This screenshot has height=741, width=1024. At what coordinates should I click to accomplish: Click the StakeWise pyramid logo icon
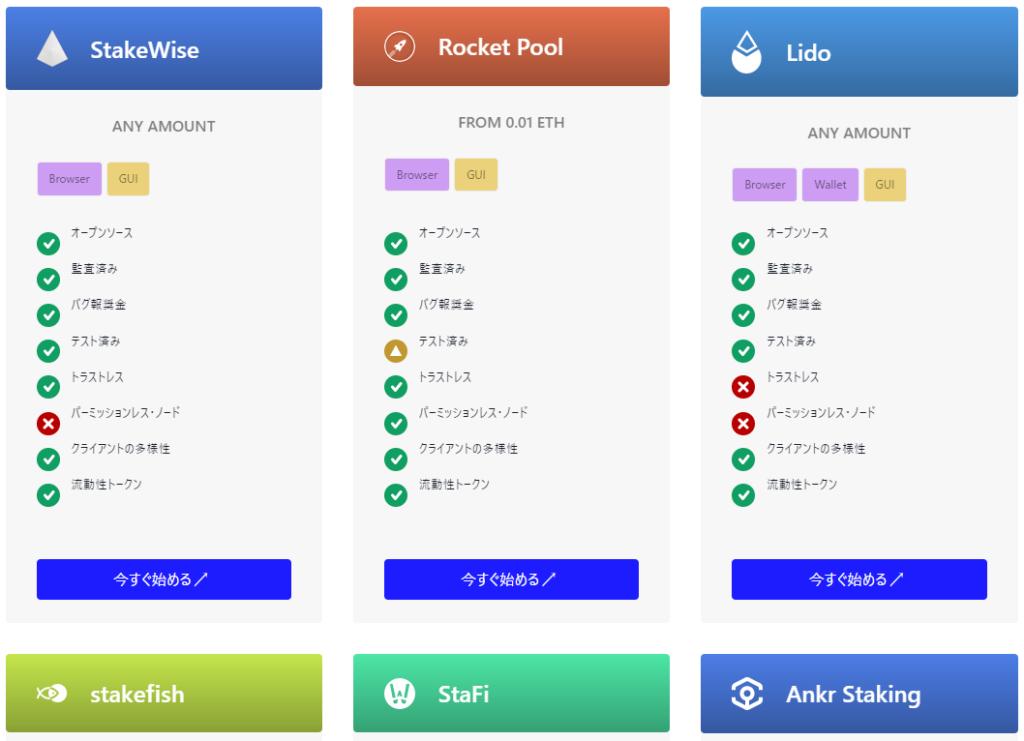(52, 49)
